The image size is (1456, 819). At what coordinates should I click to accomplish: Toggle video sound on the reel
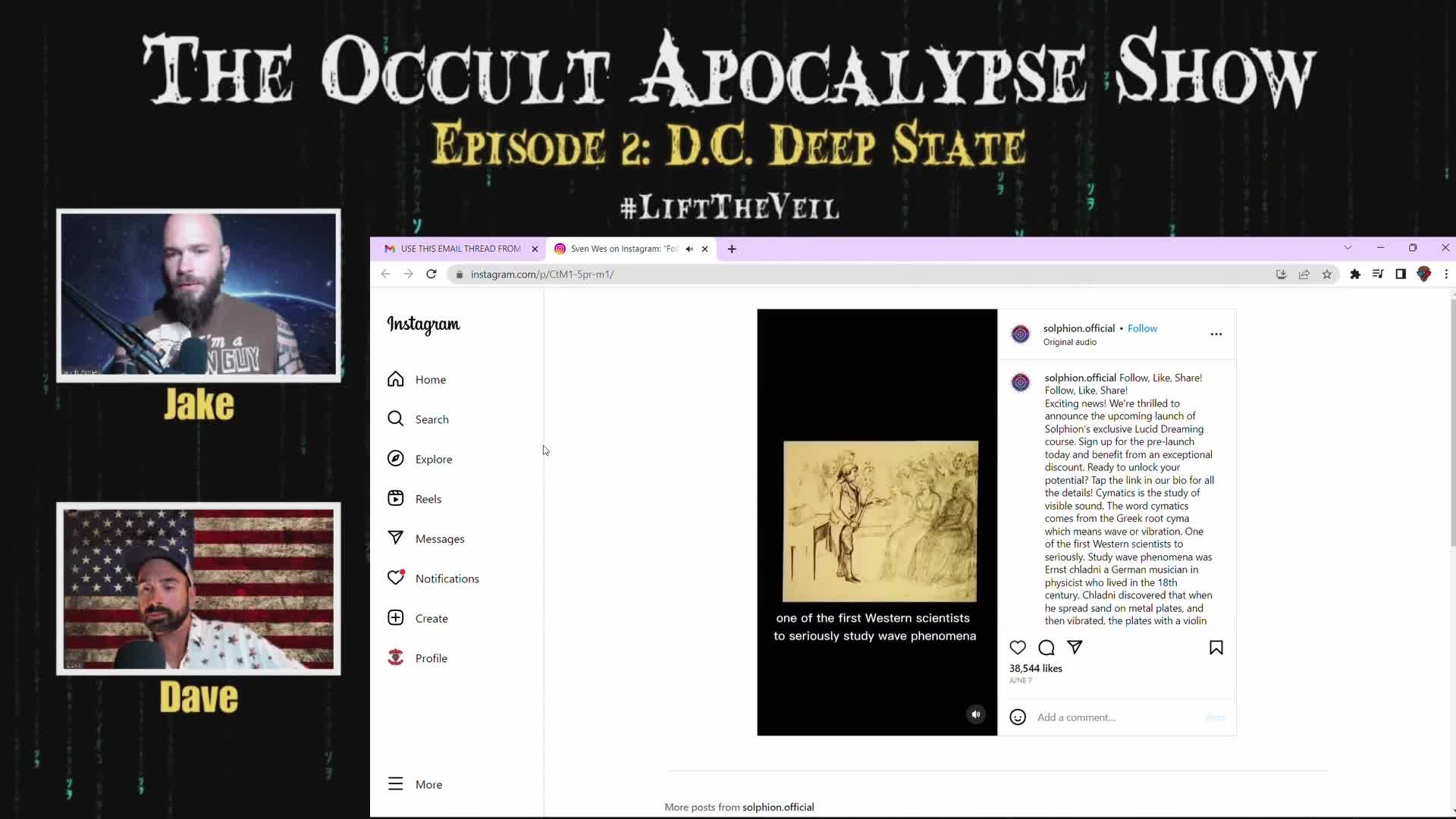[976, 714]
